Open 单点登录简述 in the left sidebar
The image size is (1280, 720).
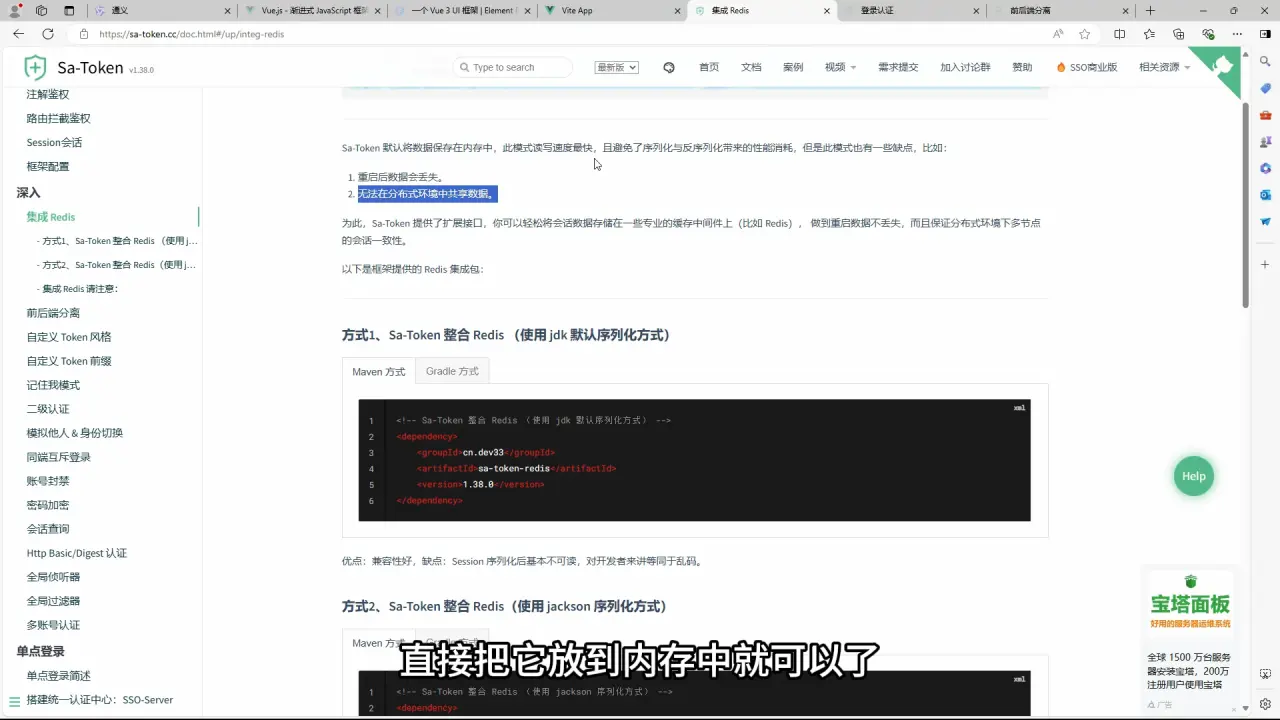coord(59,676)
